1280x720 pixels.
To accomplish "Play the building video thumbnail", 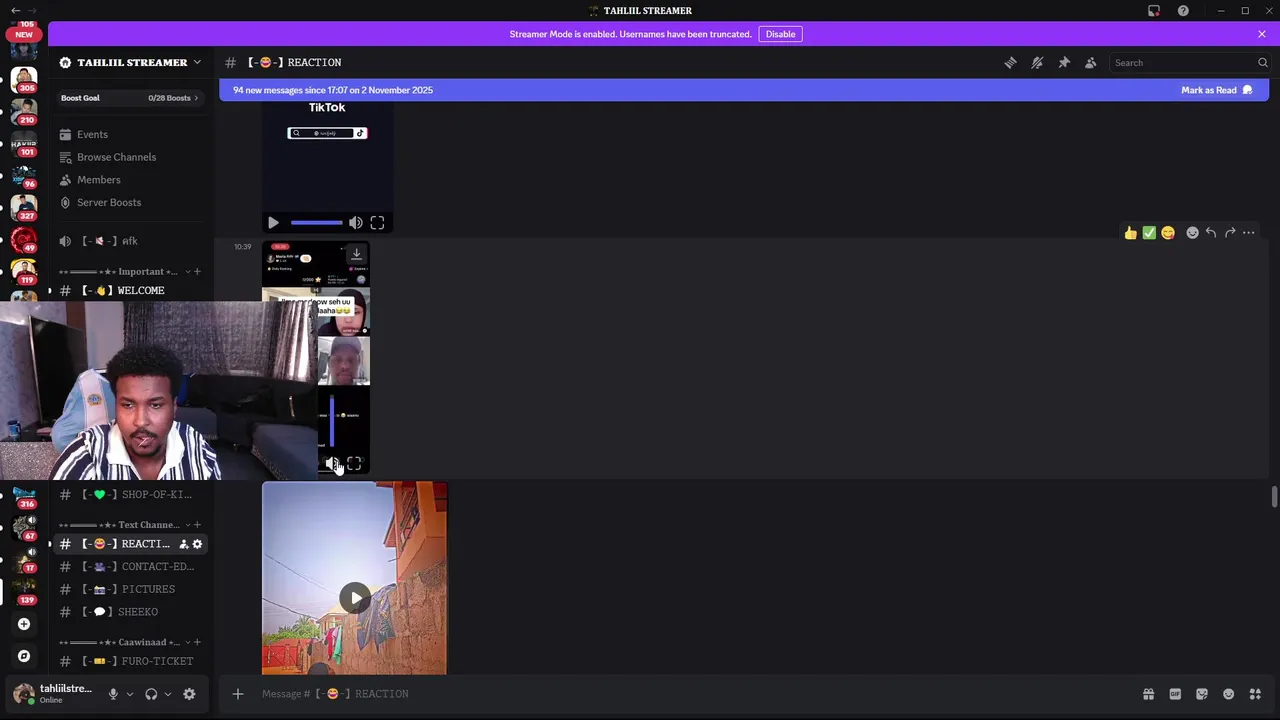I will (355, 598).
